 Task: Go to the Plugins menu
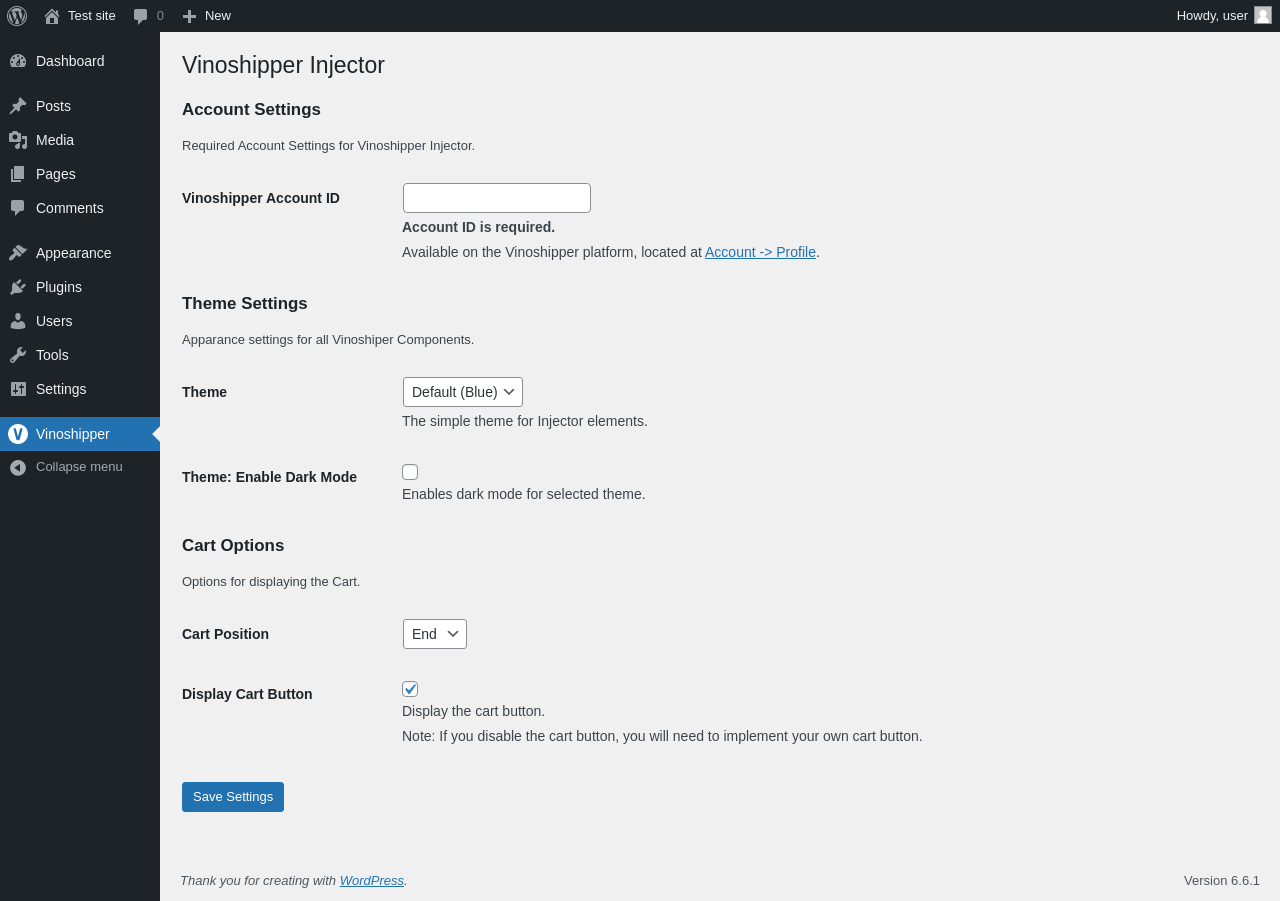pyautogui.click(x=80, y=287)
